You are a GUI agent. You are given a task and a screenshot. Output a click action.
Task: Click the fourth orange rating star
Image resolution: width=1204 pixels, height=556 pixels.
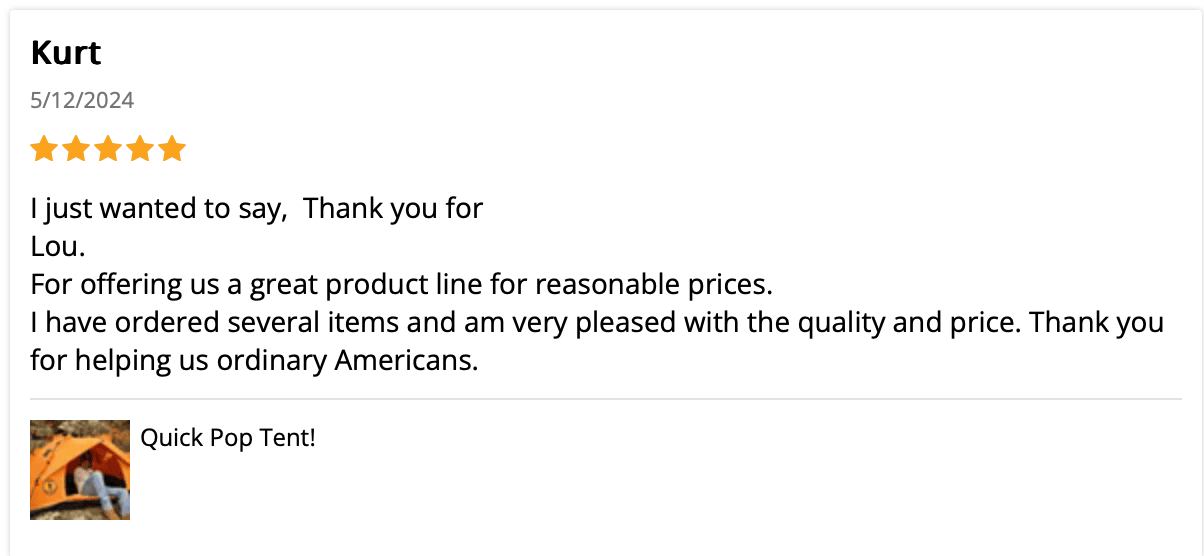tap(140, 150)
